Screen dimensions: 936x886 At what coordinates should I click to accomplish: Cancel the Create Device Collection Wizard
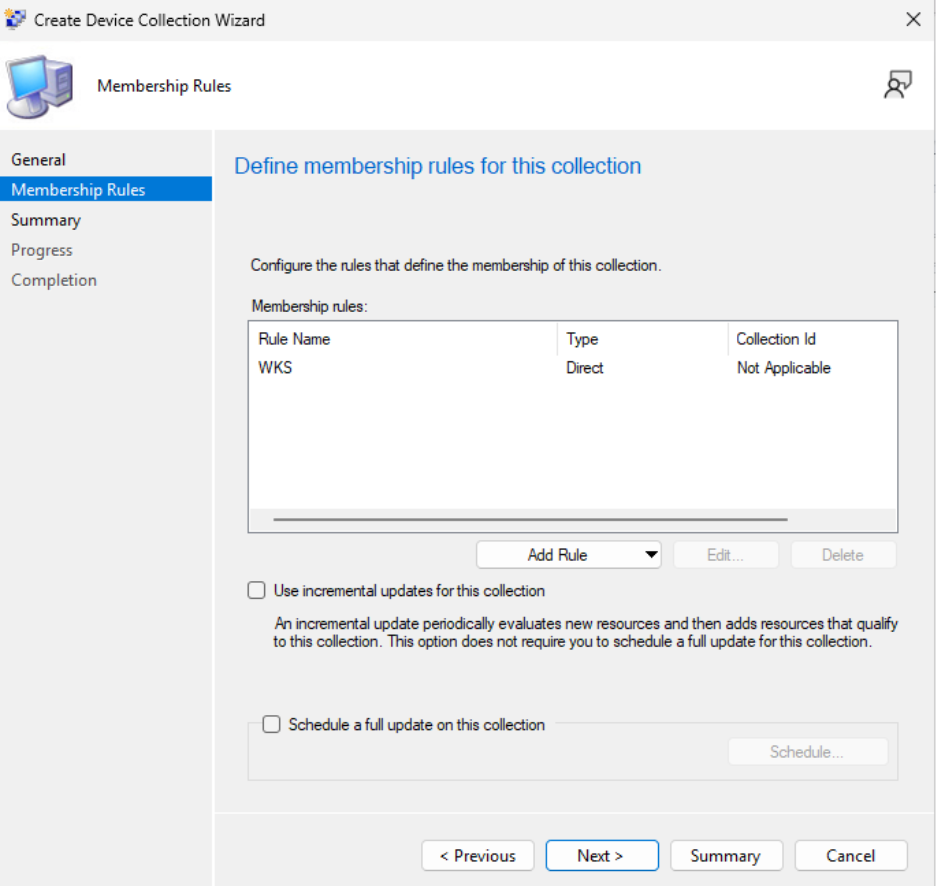851,855
